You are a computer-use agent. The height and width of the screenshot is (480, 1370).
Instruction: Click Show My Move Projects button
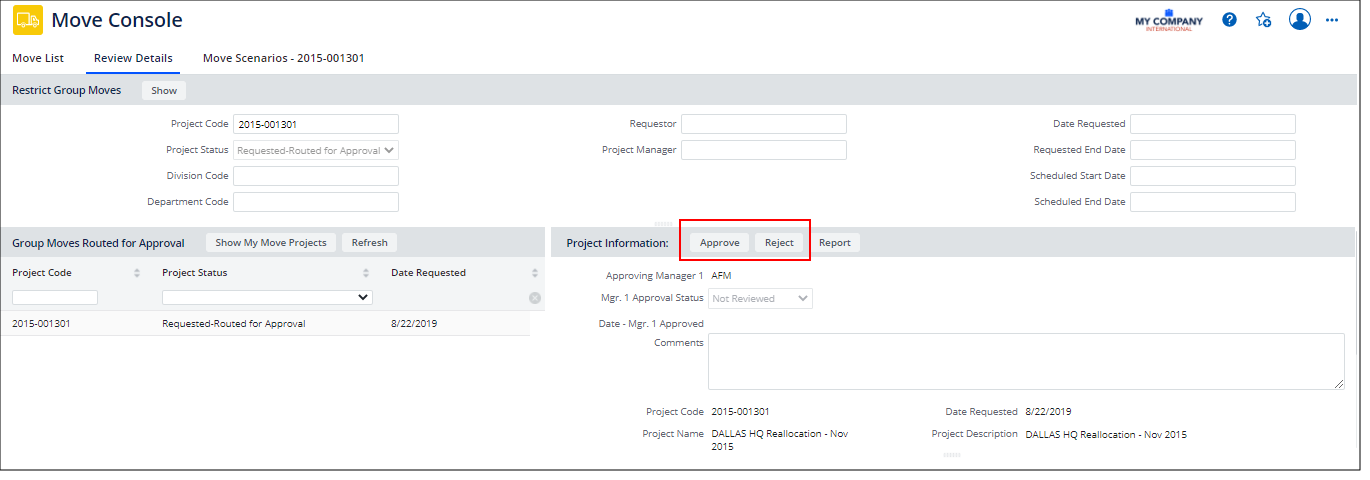[271, 242]
